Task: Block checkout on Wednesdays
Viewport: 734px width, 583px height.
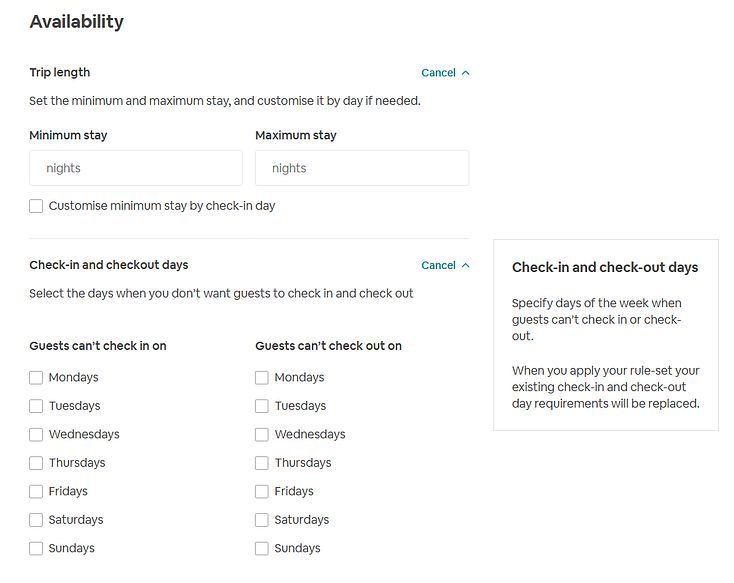Action: point(262,435)
